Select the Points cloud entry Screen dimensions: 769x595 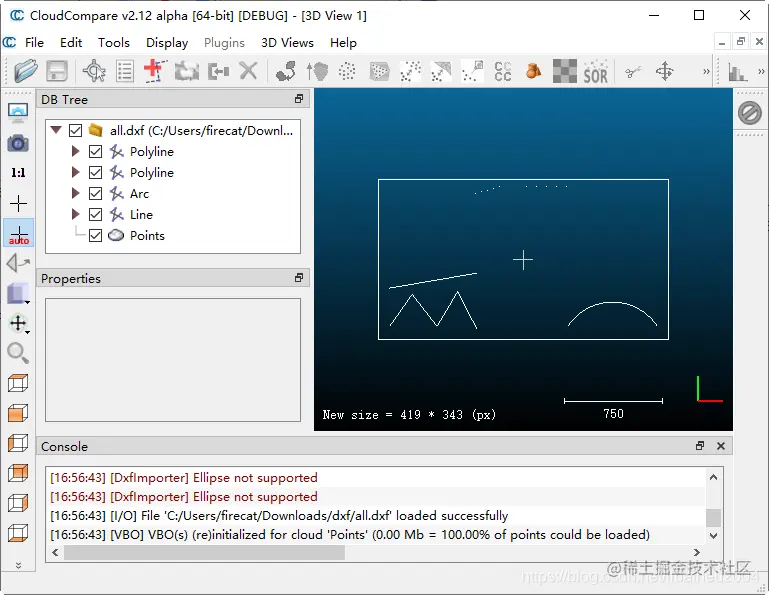[x=147, y=235]
